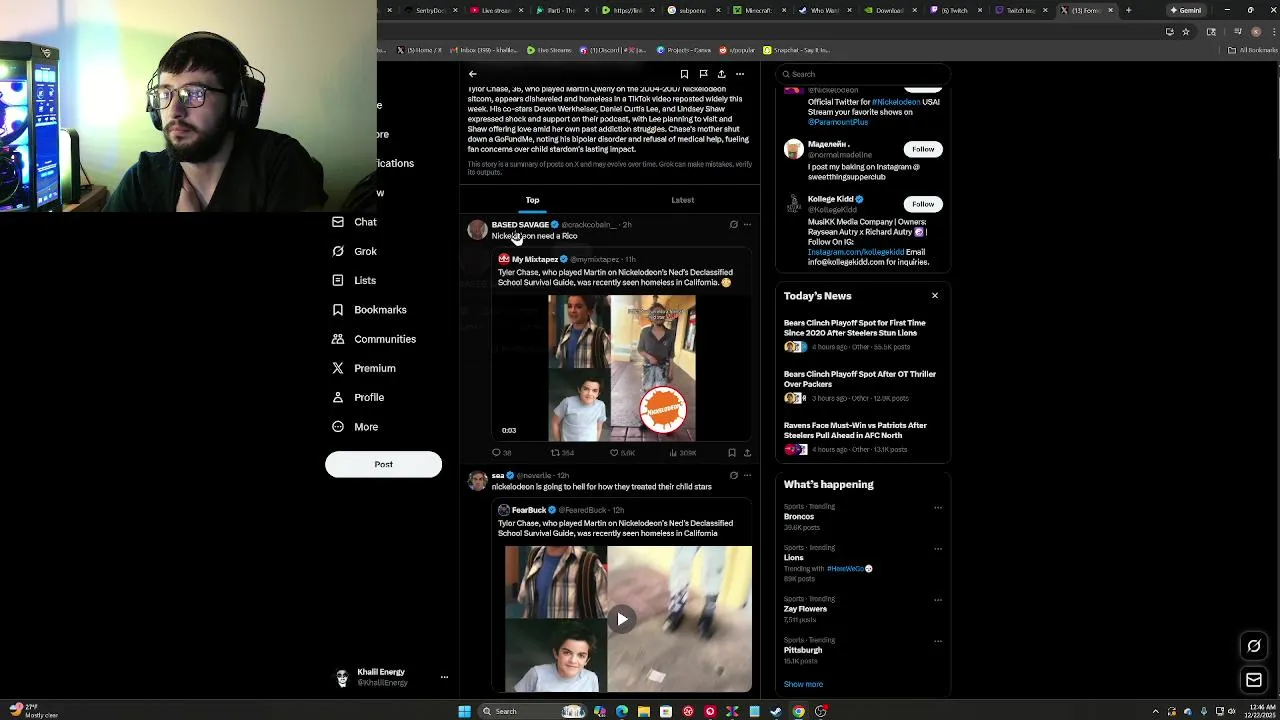This screenshot has width=1280, height=720.
Task: Click the Grok icon on sea's post
Action: tap(733, 476)
